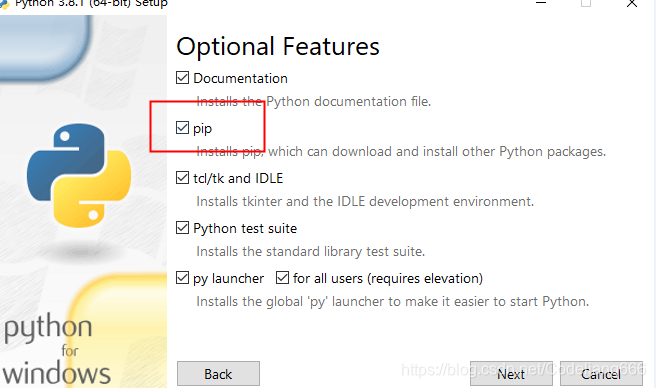
Task: Click the Python logo in sidebar
Action: [x=79, y=175]
